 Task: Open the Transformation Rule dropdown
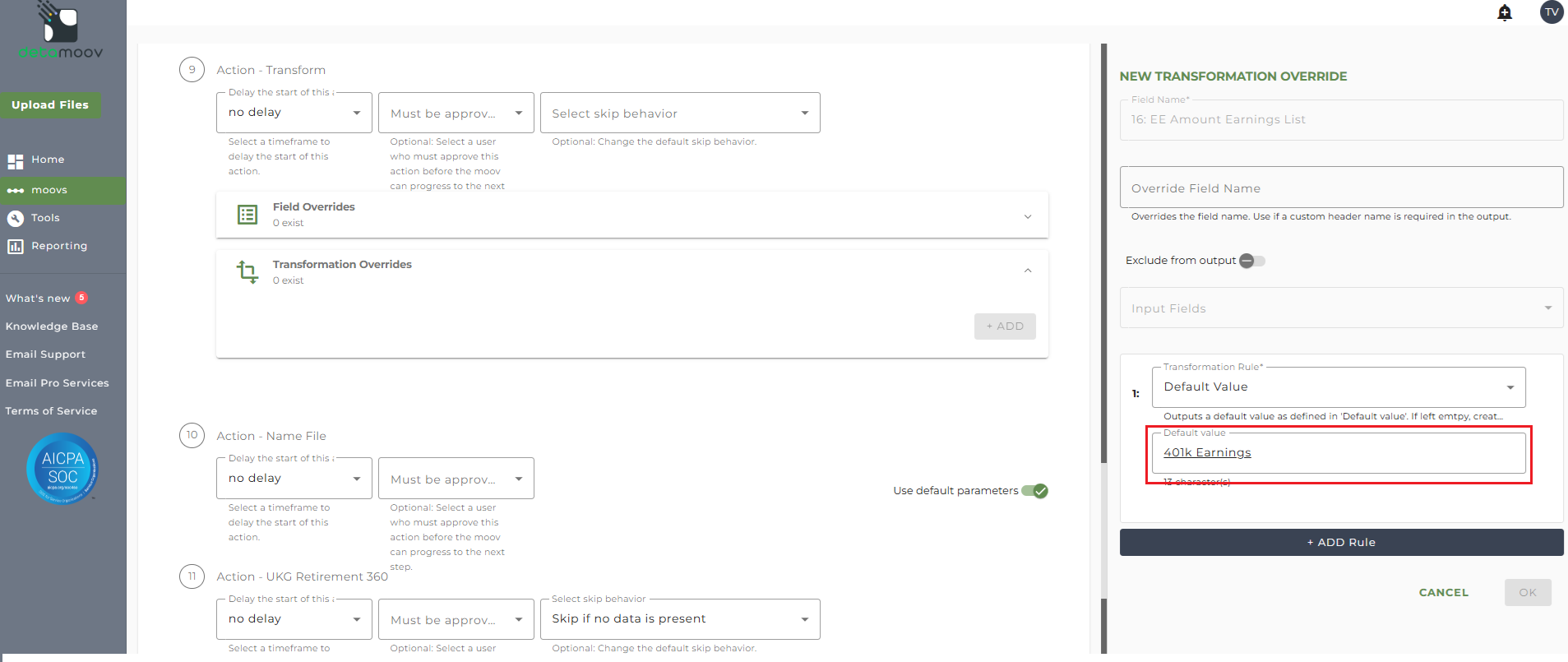tap(1338, 387)
